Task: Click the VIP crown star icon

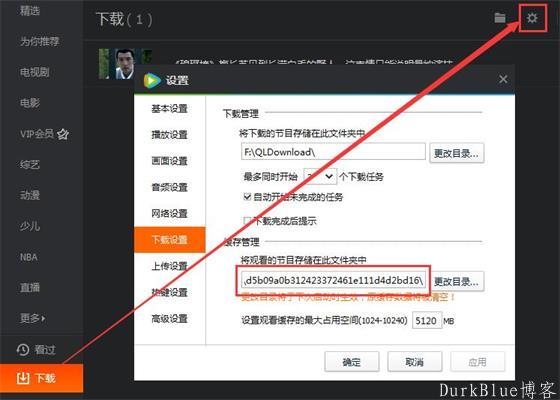Action: [x=63, y=134]
